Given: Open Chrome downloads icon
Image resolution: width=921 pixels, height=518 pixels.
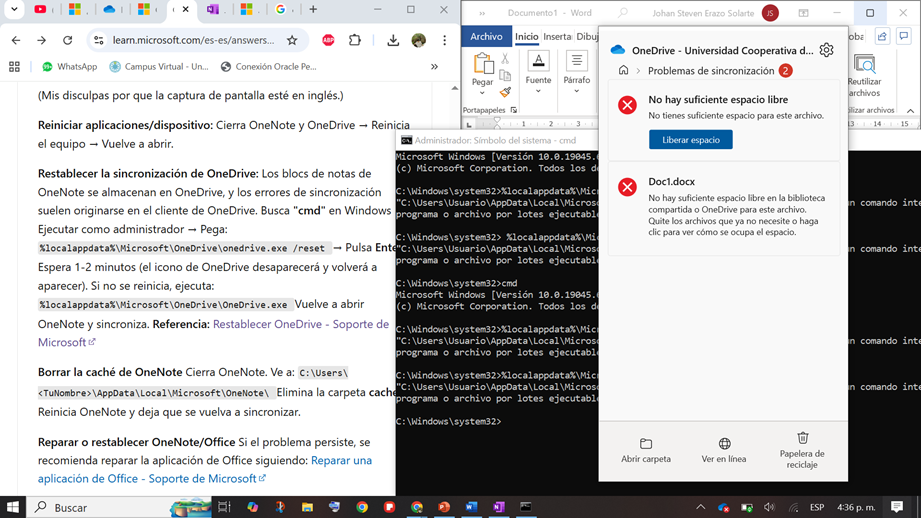Looking at the screenshot, I should coord(393,40).
